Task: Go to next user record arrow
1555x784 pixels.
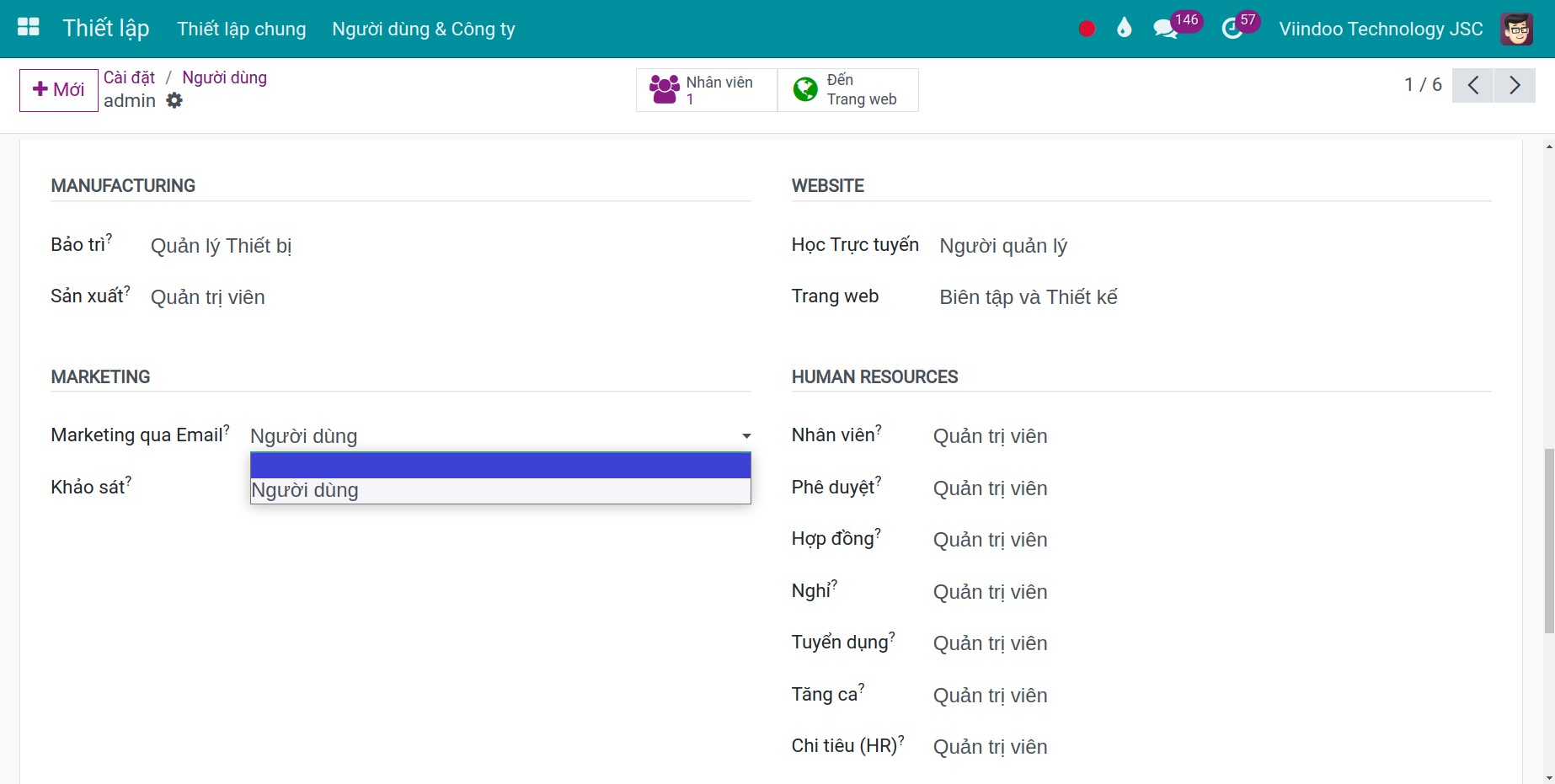Action: pos(1515,85)
